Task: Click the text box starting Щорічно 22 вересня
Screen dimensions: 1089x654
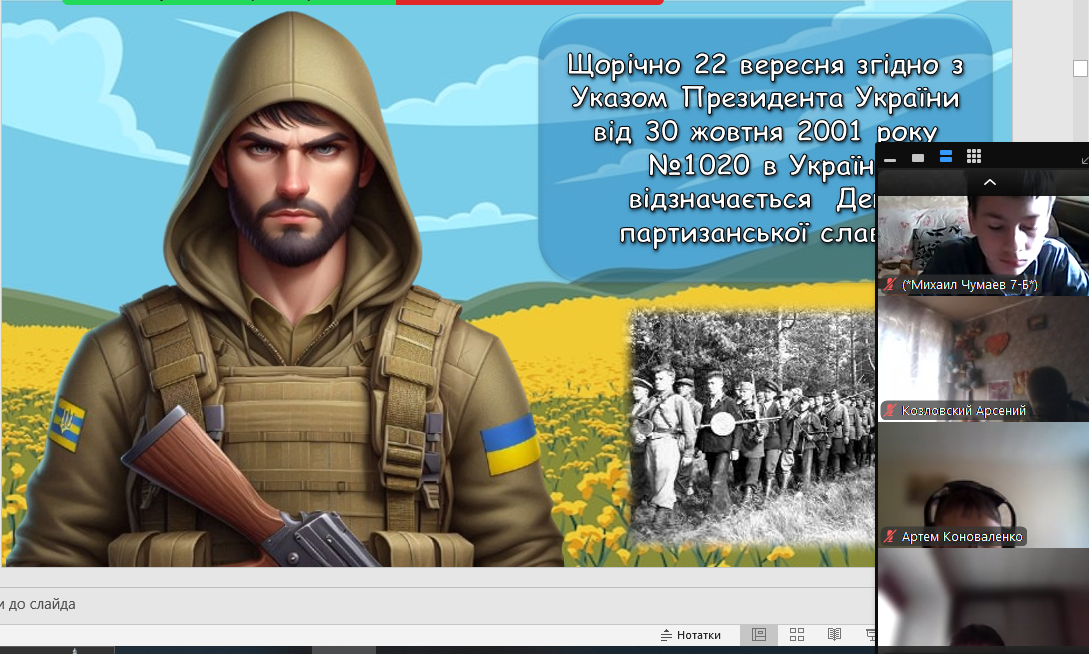Action: click(764, 149)
